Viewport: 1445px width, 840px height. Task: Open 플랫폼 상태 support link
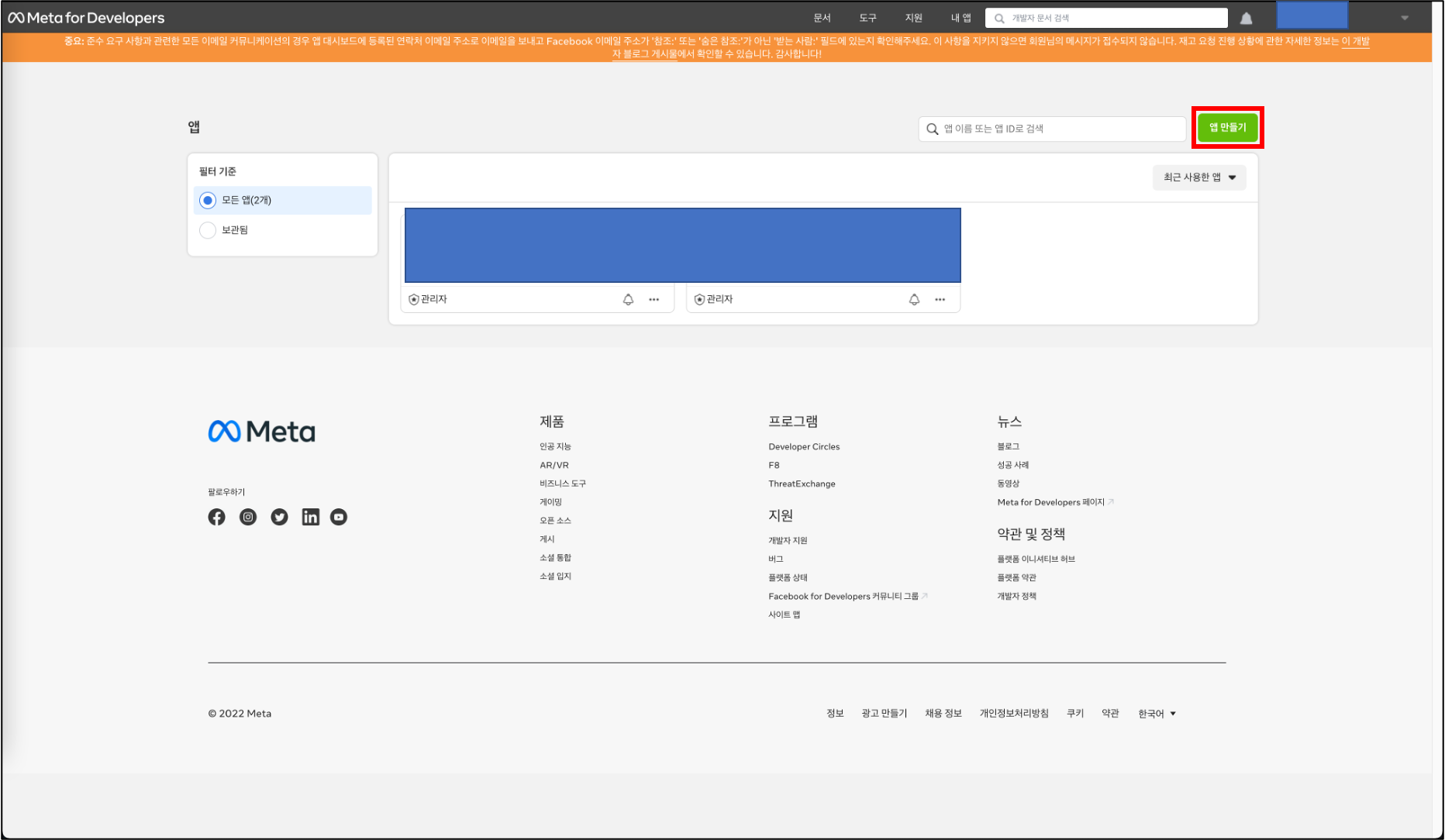pyautogui.click(x=788, y=578)
